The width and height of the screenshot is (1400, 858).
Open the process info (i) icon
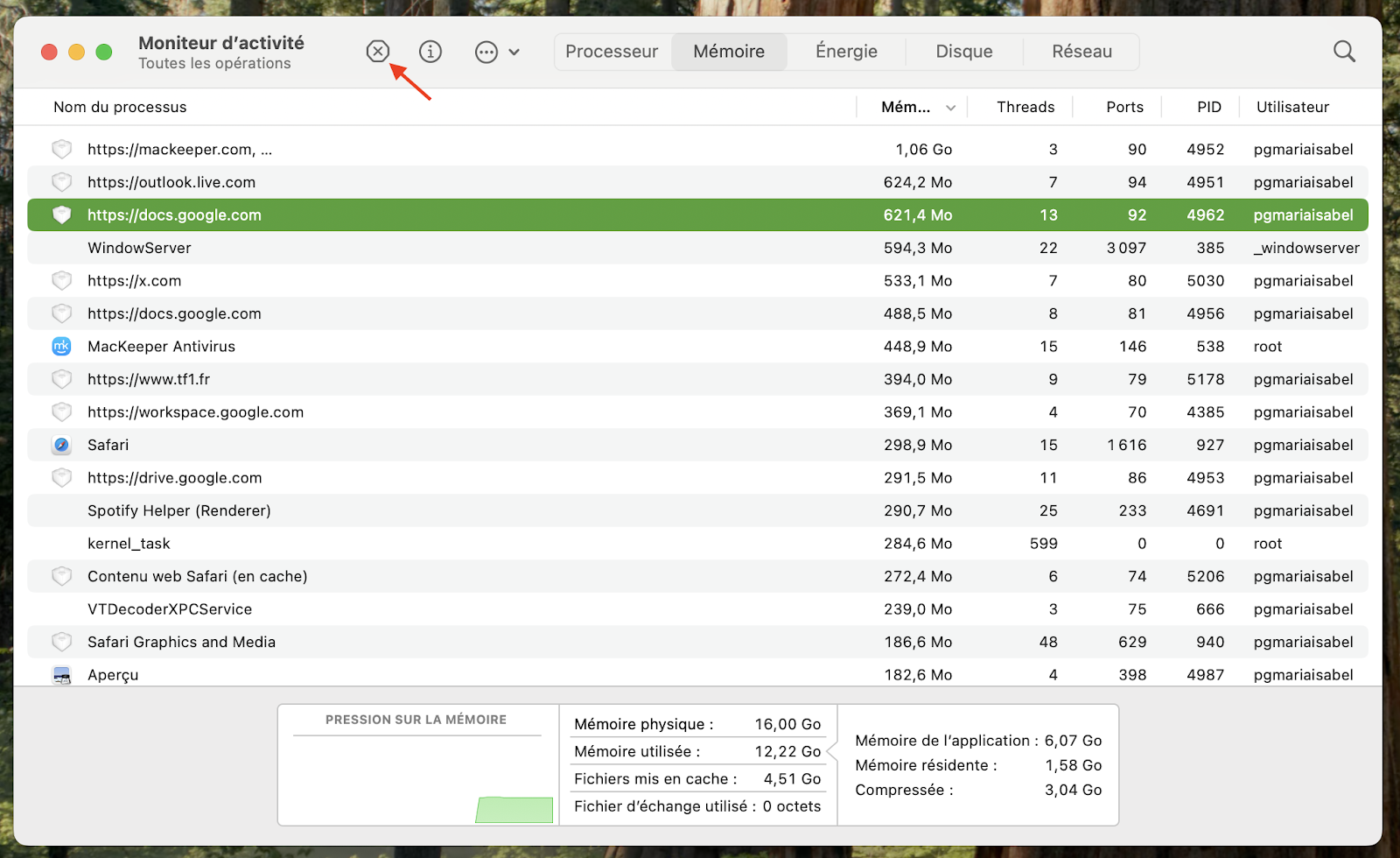click(430, 51)
